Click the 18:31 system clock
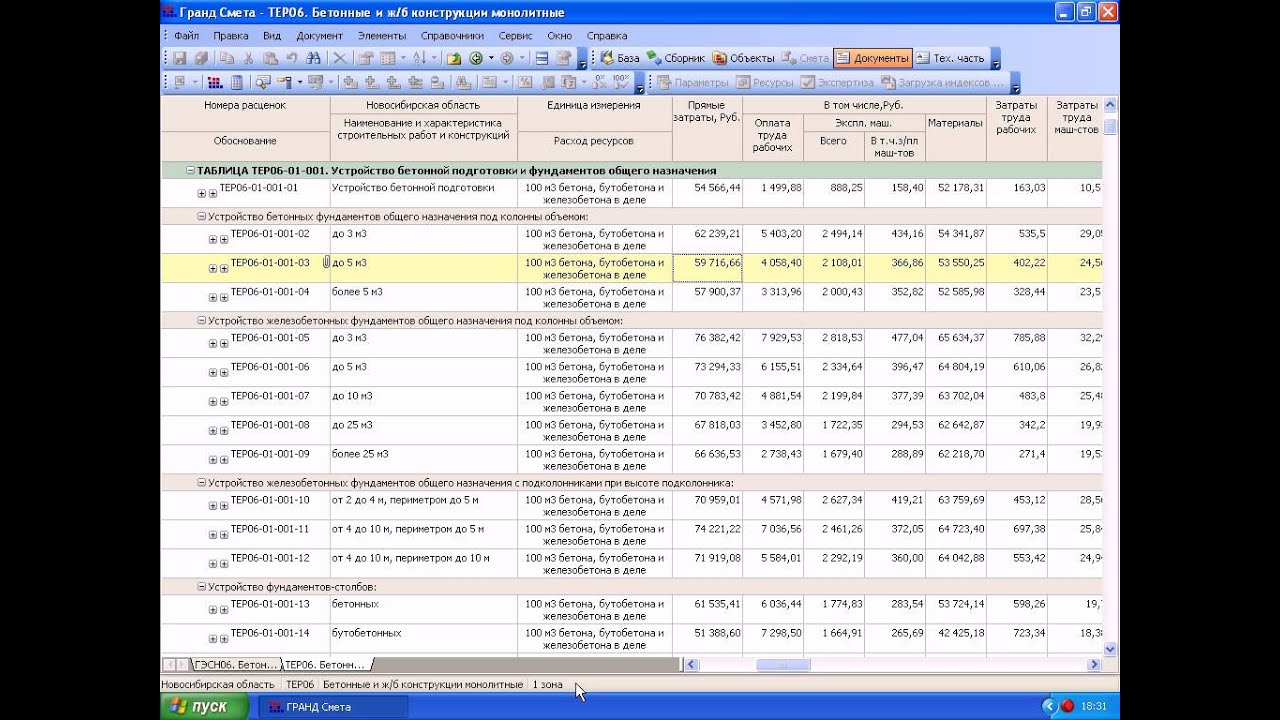 1093,706
